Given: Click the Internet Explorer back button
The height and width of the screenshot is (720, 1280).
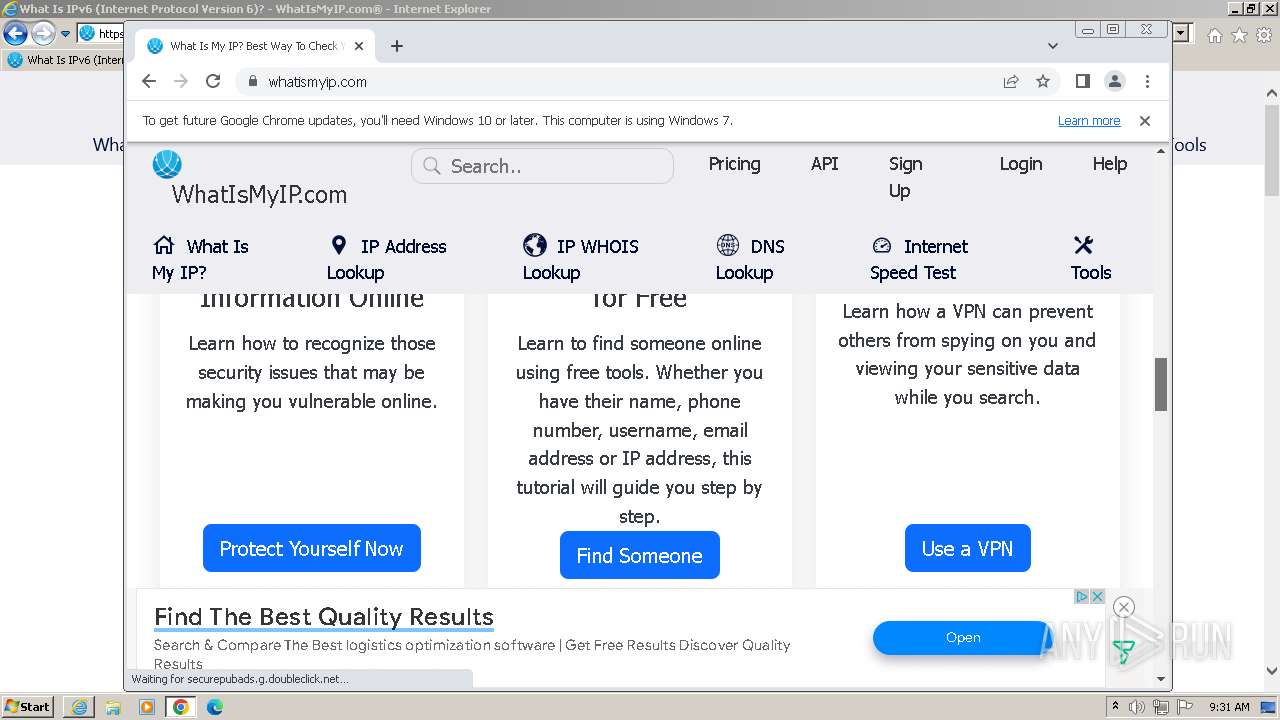Looking at the screenshot, I should coord(15,33).
